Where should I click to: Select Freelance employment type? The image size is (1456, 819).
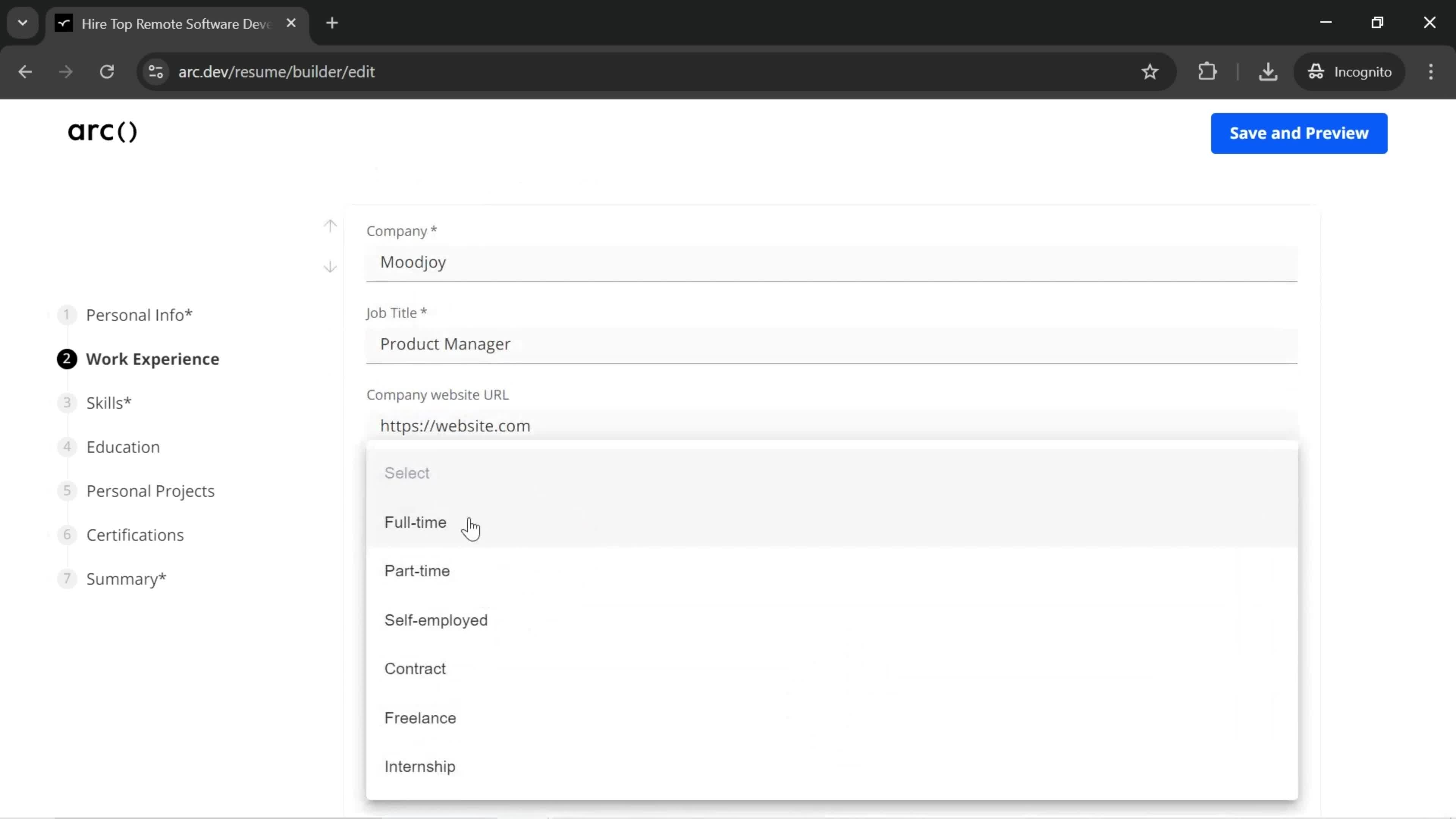point(421,717)
